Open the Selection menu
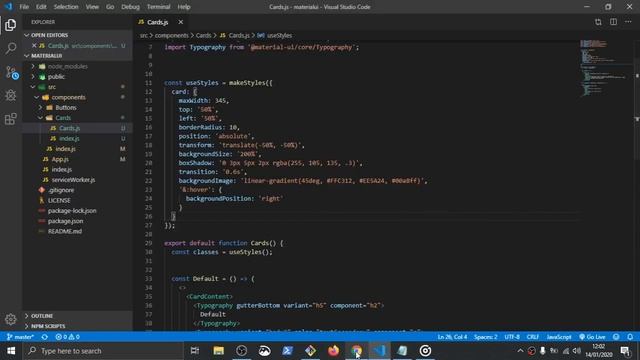Screen dimensions: 640x360 (x=66, y=7)
